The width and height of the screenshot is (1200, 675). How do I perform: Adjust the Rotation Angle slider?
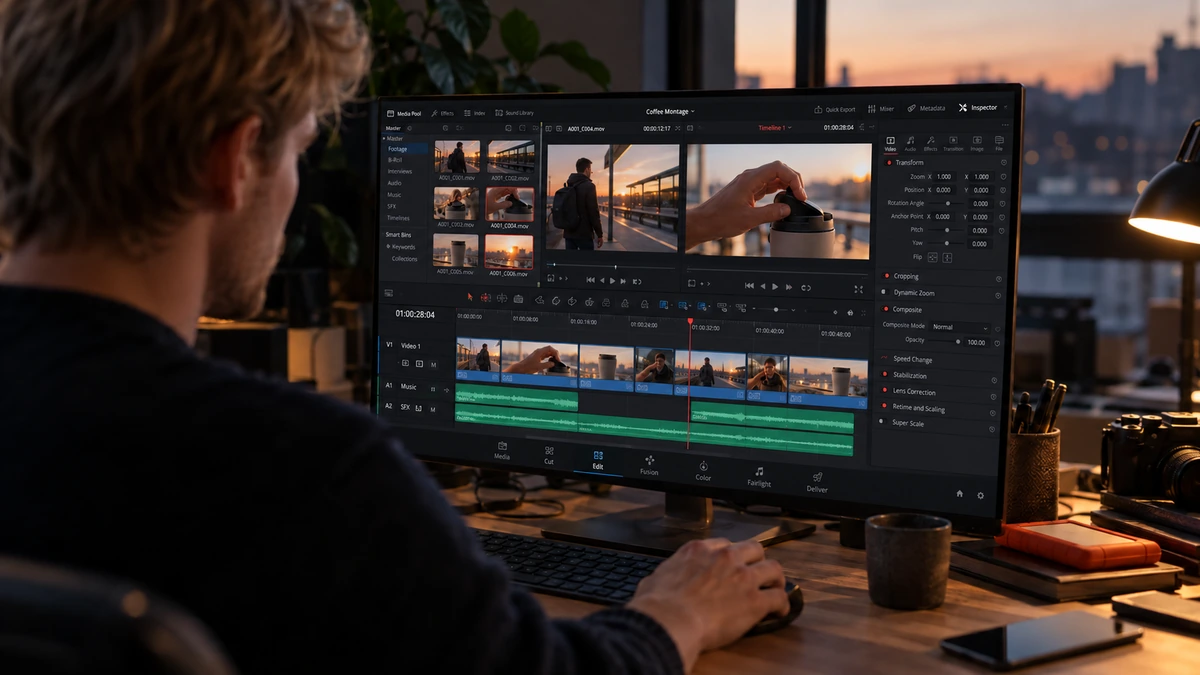click(946, 203)
